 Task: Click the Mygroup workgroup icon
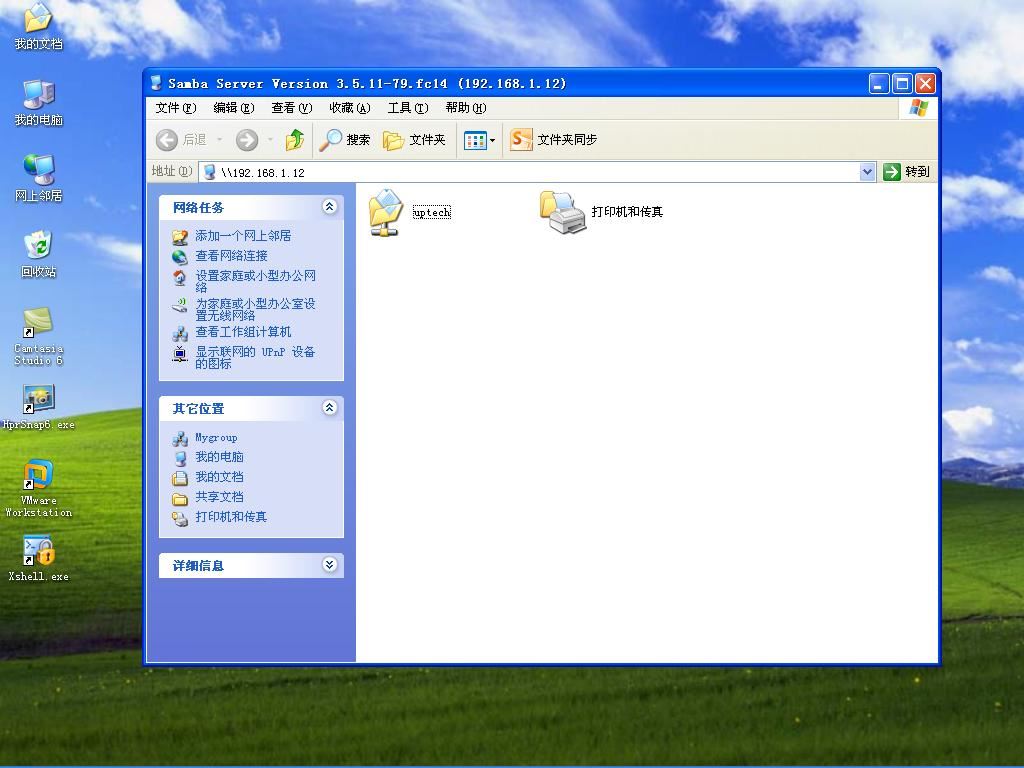(x=180, y=439)
